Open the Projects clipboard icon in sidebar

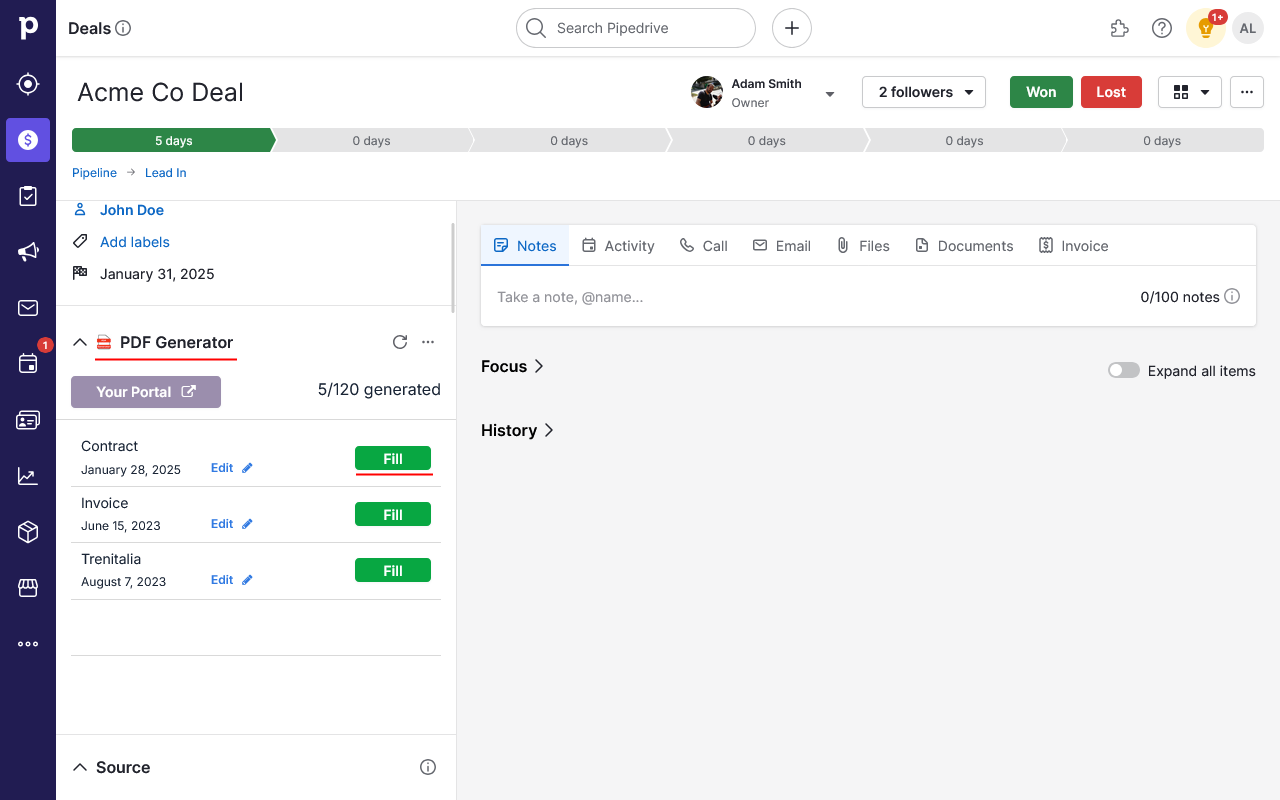28,196
